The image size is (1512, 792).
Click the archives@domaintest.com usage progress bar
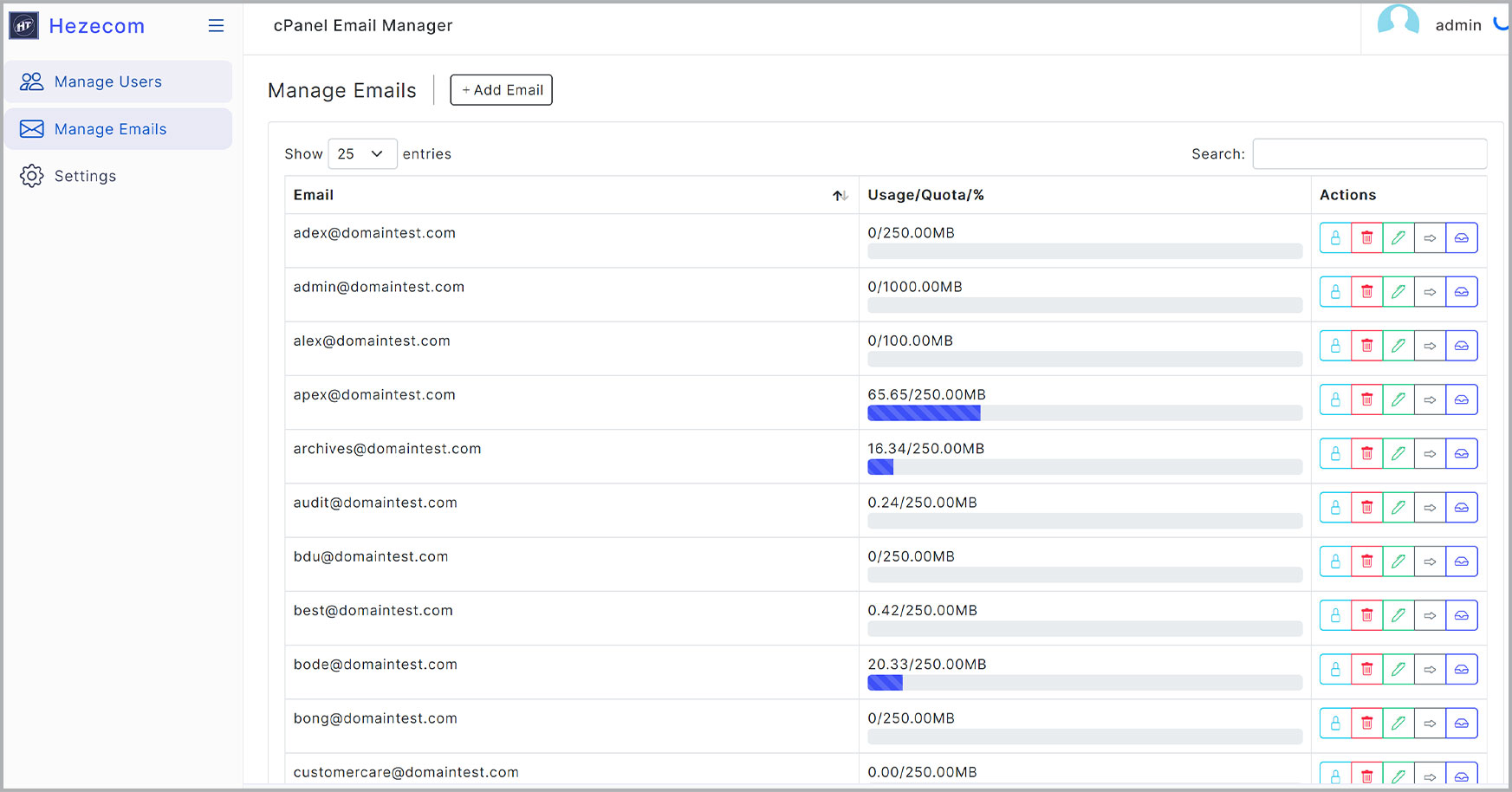point(1085,467)
